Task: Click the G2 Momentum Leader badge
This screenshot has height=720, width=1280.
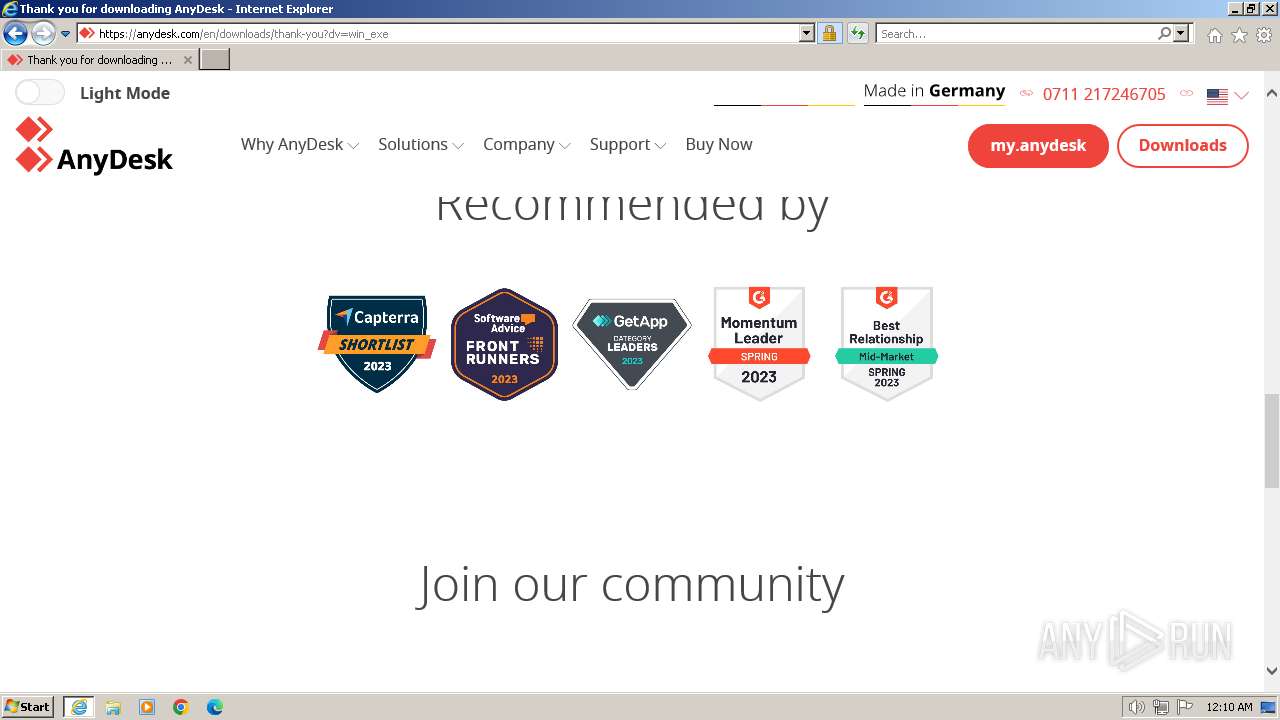Action: coord(759,343)
